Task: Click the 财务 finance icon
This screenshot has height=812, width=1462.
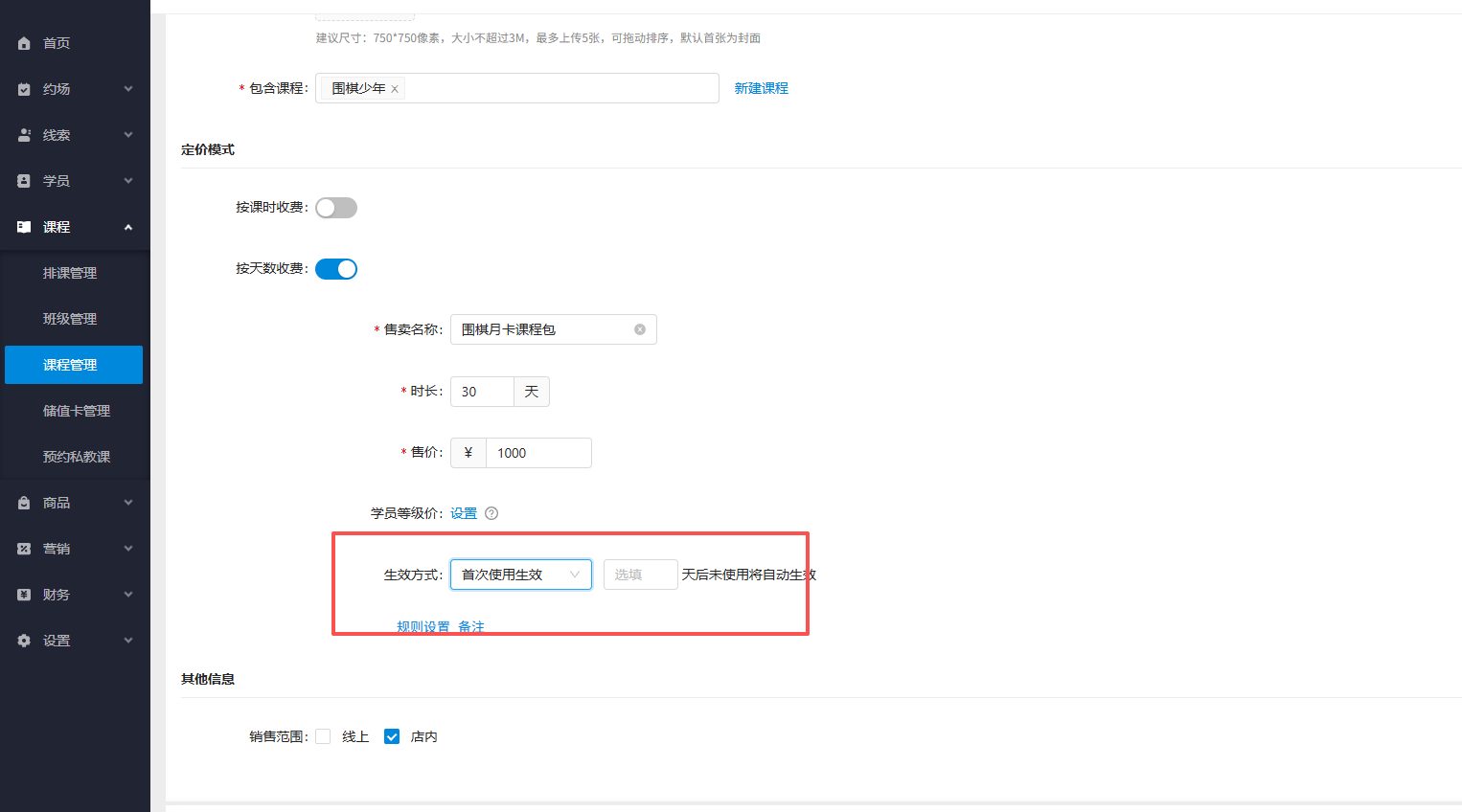Action: (x=23, y=594)
